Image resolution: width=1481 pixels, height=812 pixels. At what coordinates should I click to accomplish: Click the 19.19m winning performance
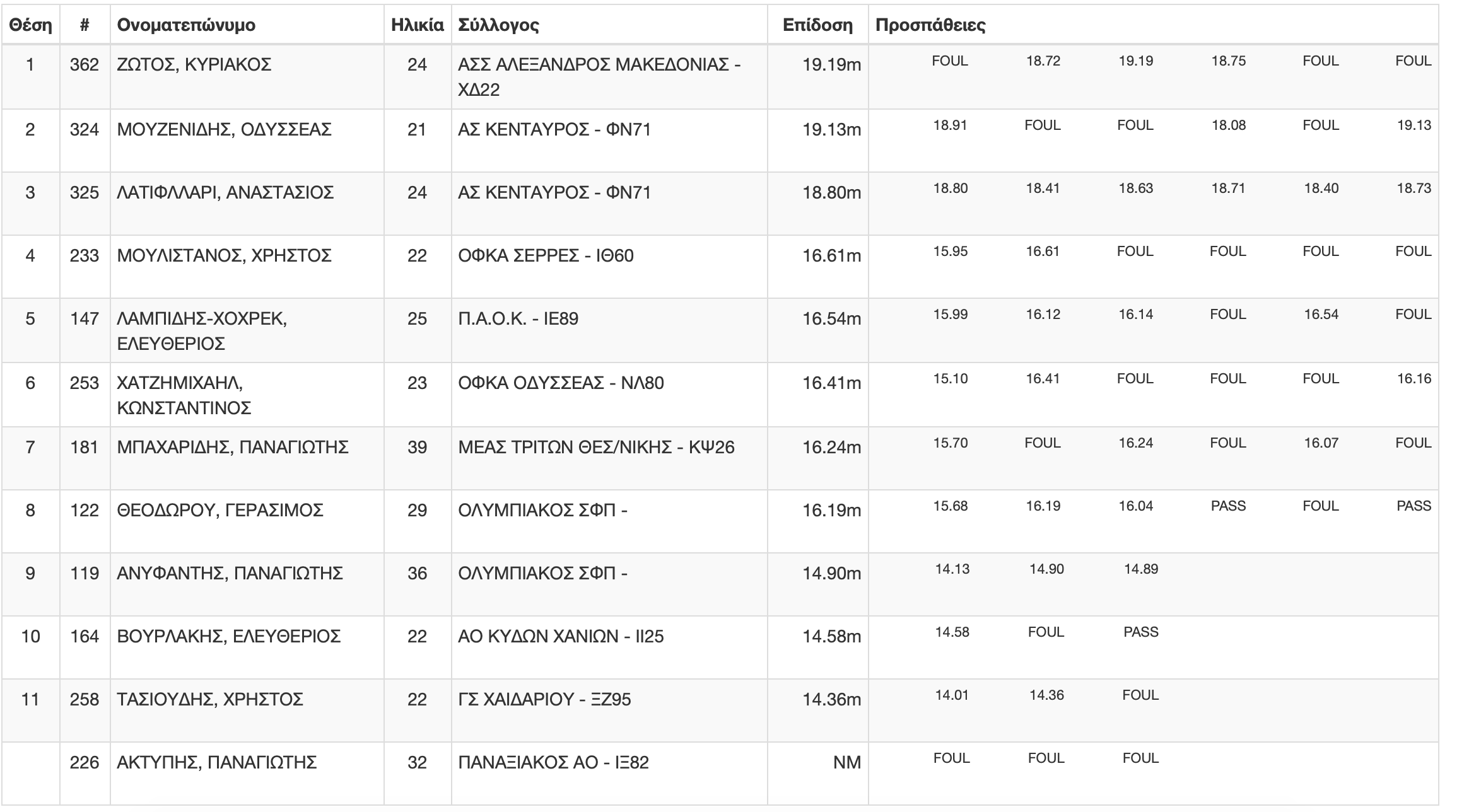pos(831,65)
